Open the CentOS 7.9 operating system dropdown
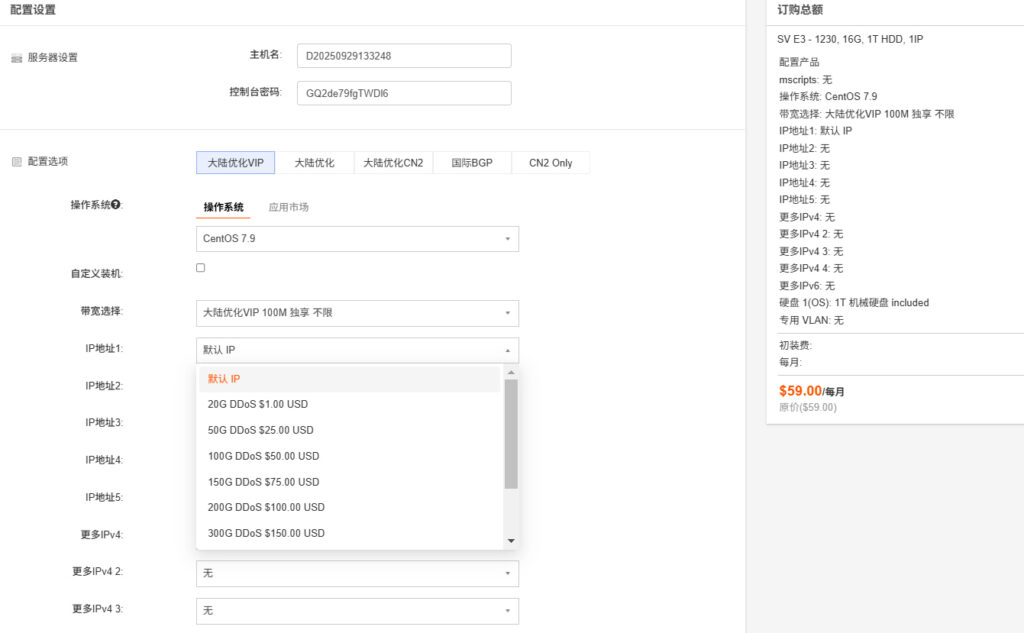Viewport: 1024px width, 633px height. (357, 239)
